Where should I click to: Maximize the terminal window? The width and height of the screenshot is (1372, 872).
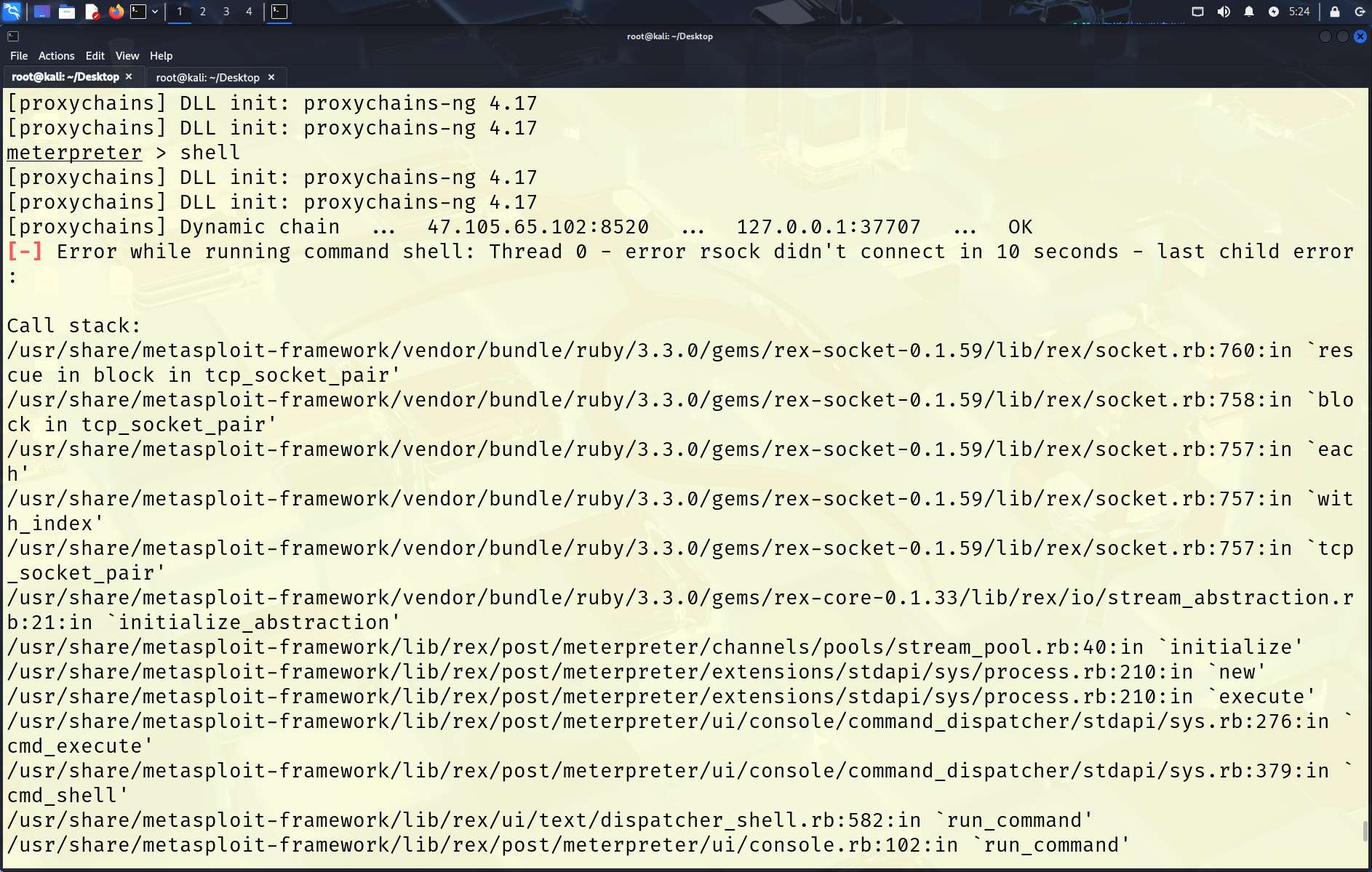(1343, 36)
